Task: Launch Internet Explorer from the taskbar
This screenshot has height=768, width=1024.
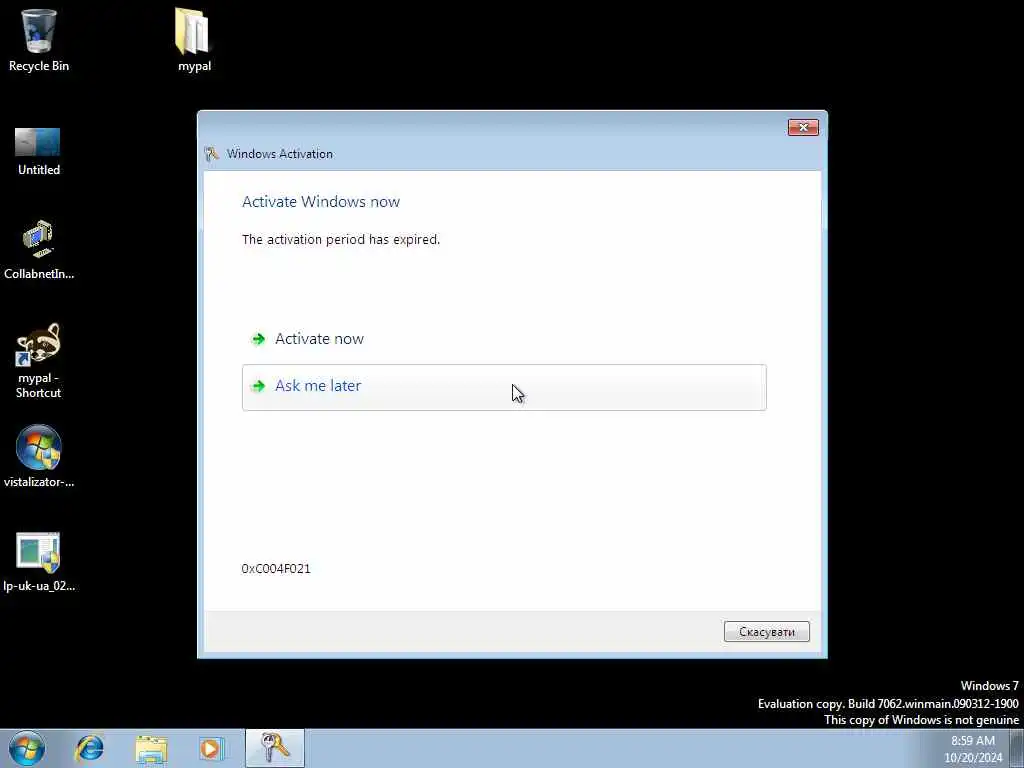Action: coord(89,748)
